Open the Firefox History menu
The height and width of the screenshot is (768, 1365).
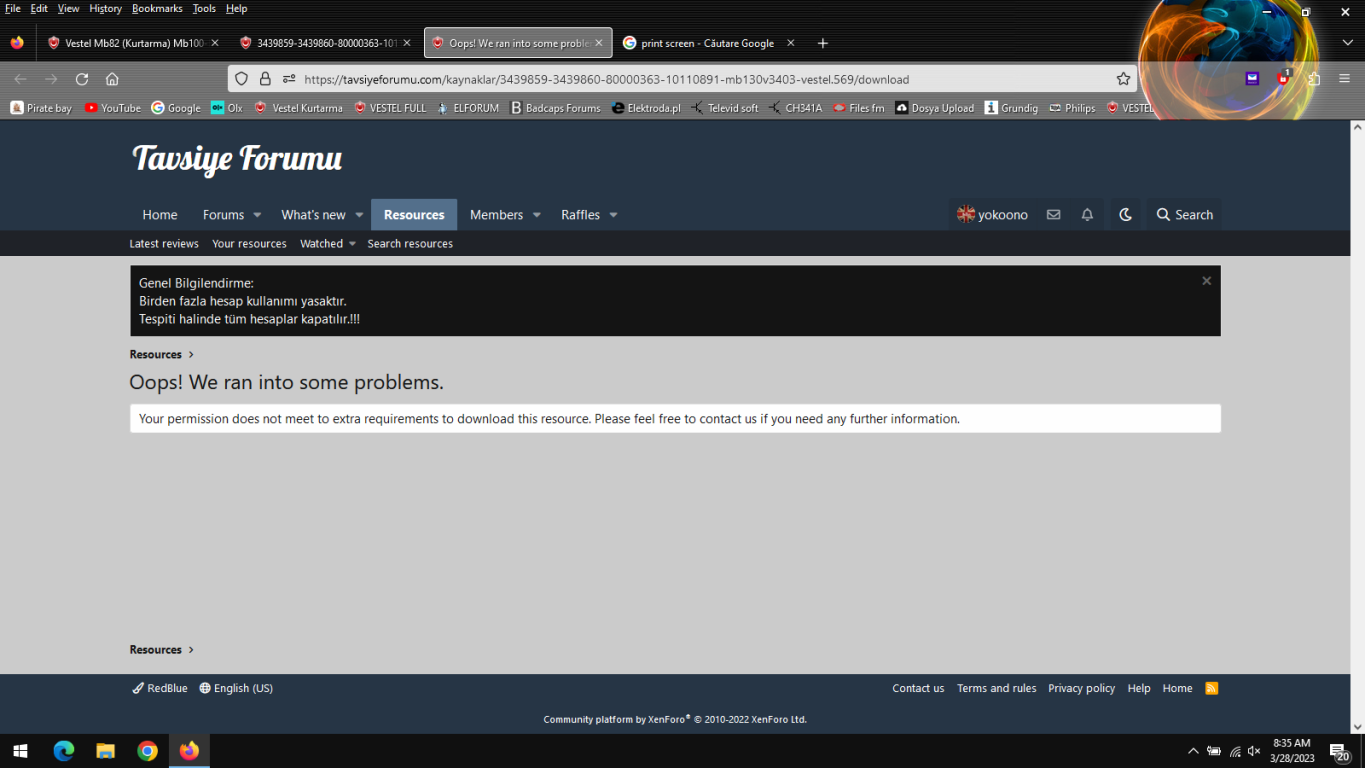105,8
